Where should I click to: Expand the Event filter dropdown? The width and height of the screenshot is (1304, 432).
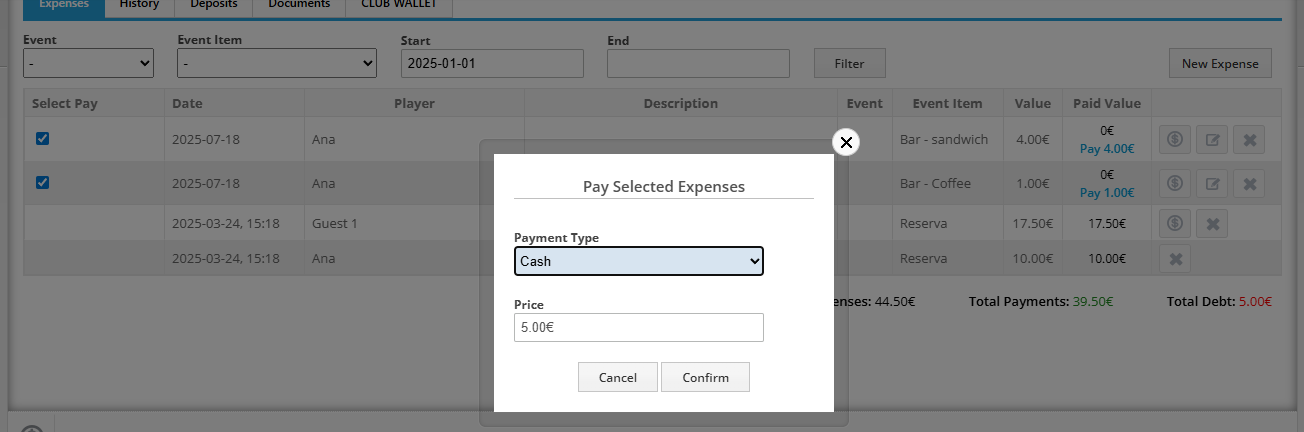pos(88,64)
